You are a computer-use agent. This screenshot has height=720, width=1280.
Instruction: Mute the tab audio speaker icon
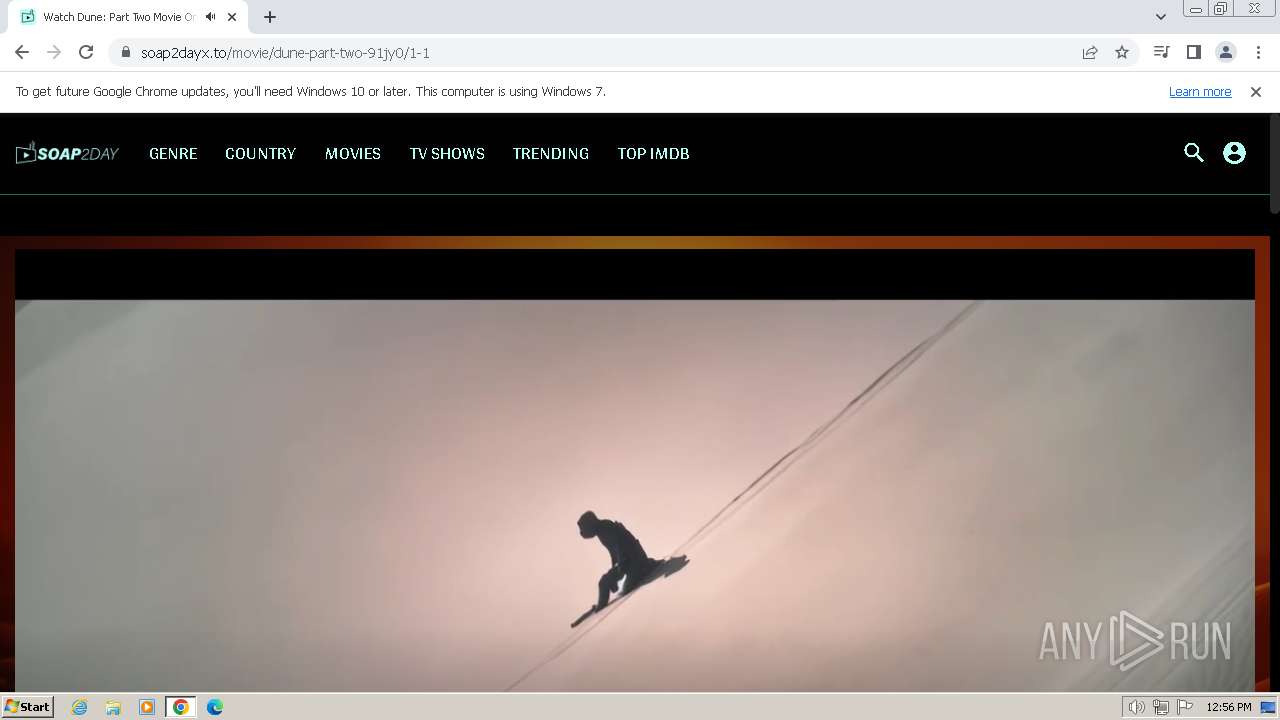[210, 17]
